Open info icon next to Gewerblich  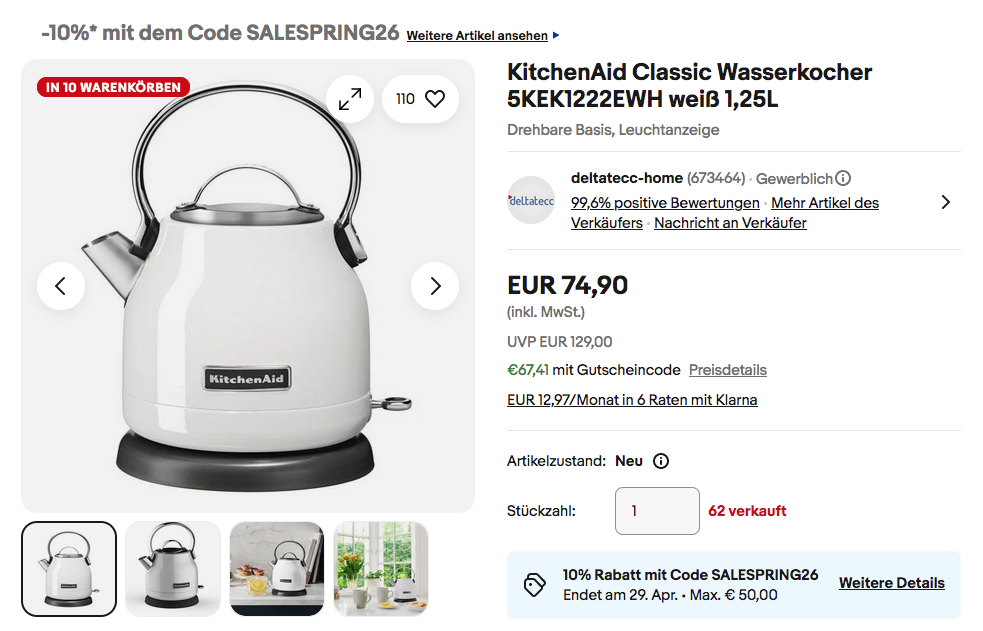(x=843, y=179)
